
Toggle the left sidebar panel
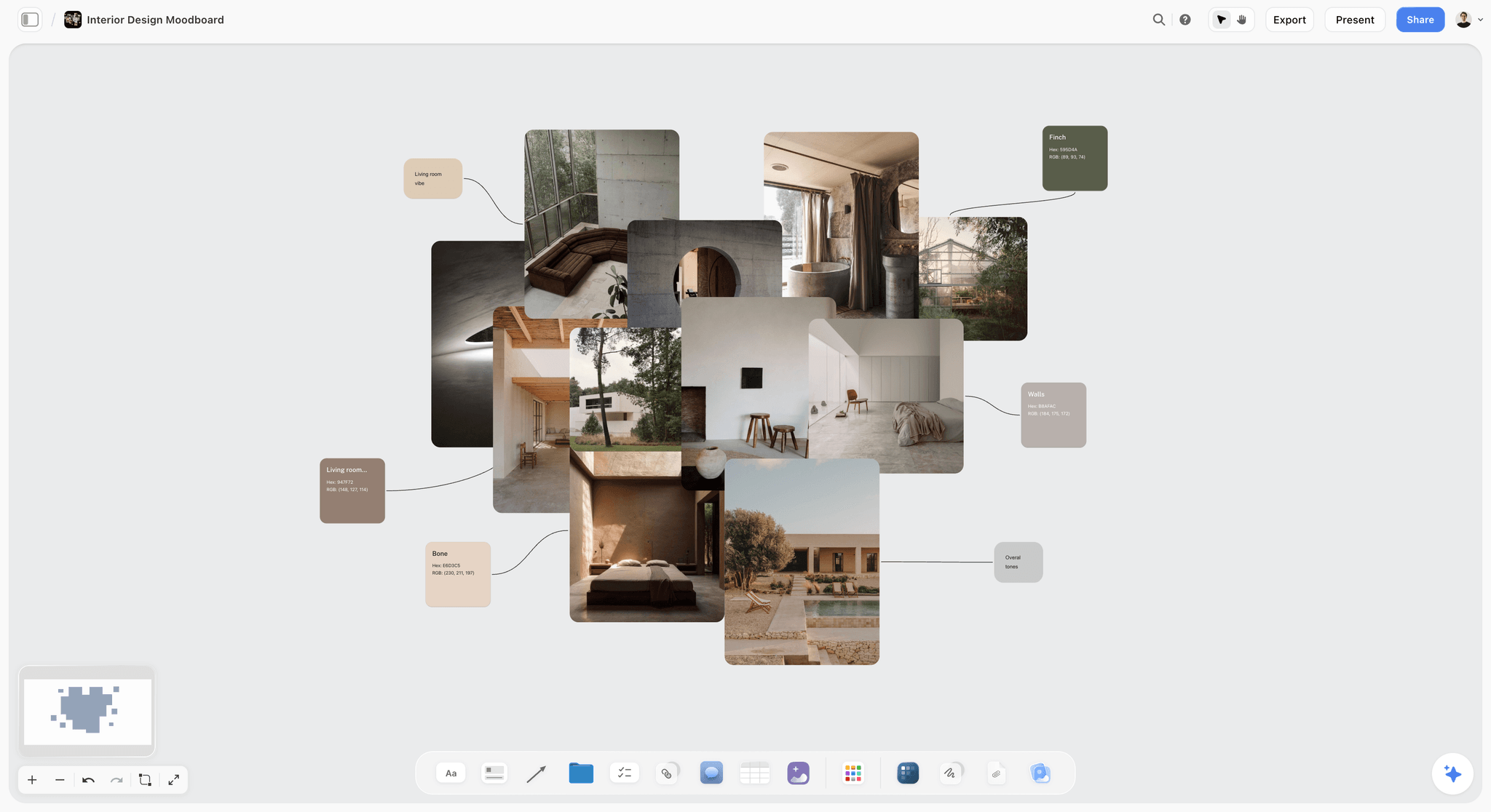pyautogui.click(x=30, y=20)
